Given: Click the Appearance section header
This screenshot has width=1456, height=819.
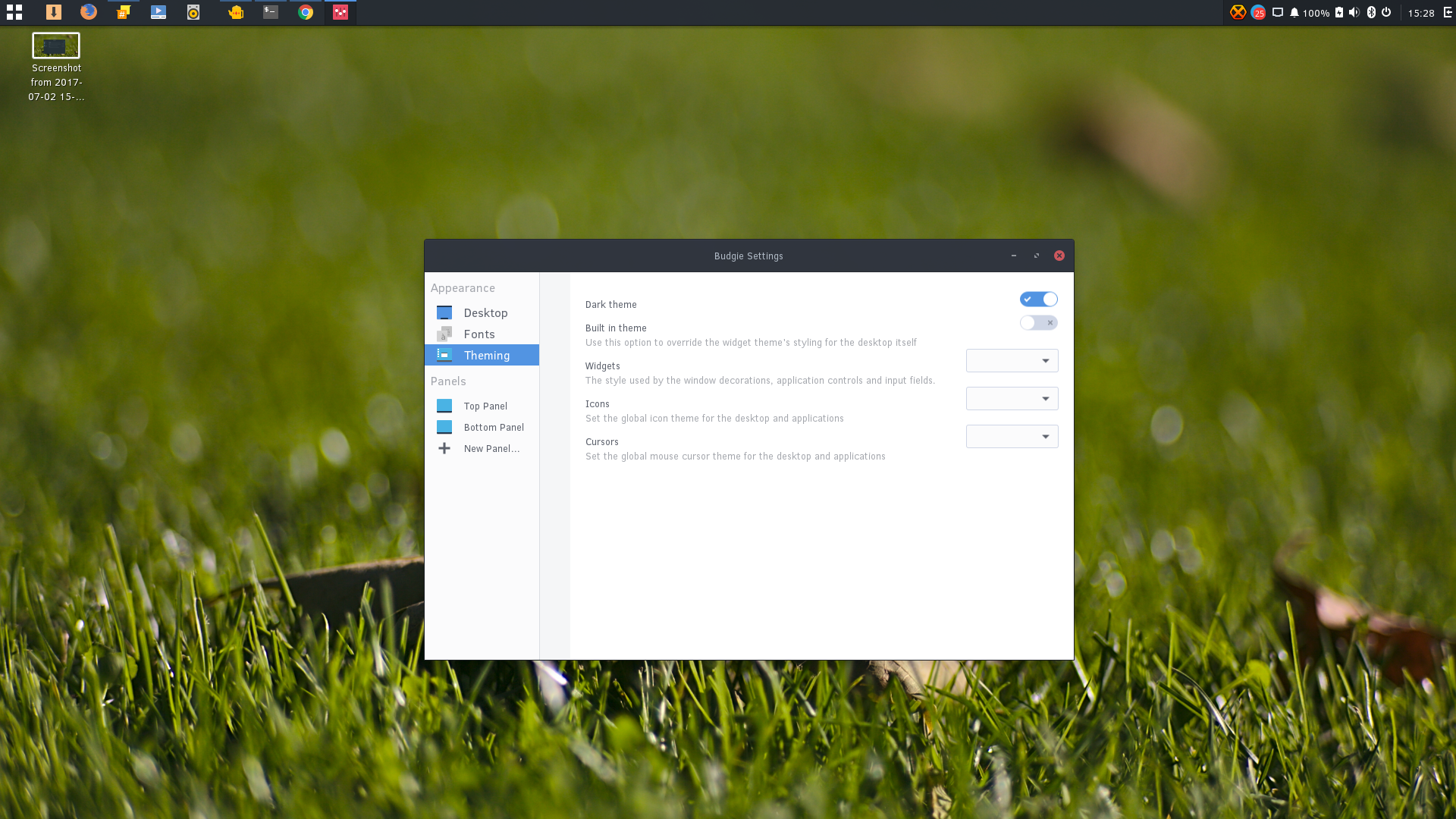Looking at the screenshot, I should 463,288.
